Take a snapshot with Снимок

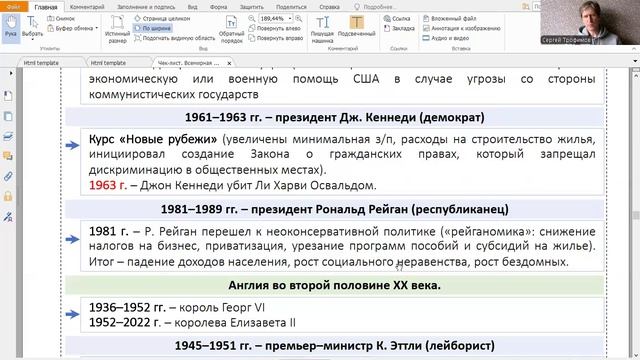(x=61, y=18)
